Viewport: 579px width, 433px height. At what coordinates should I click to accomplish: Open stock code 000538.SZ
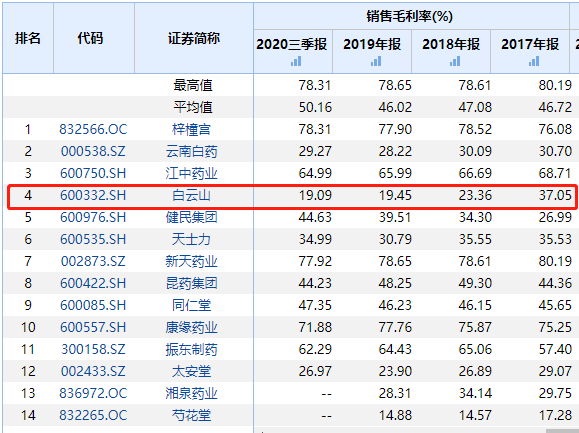point(93,151)
